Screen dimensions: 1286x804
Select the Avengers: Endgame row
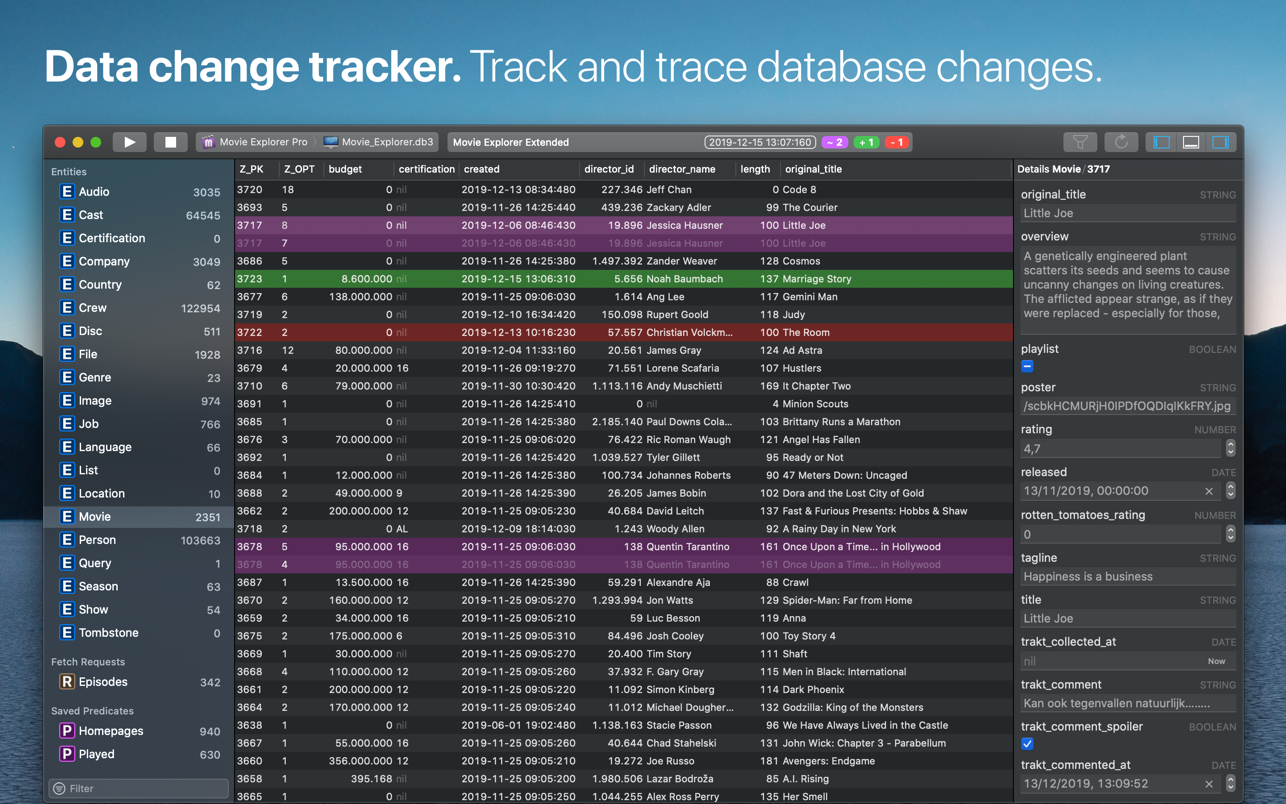pyautogui.click(x=624, y=761)
